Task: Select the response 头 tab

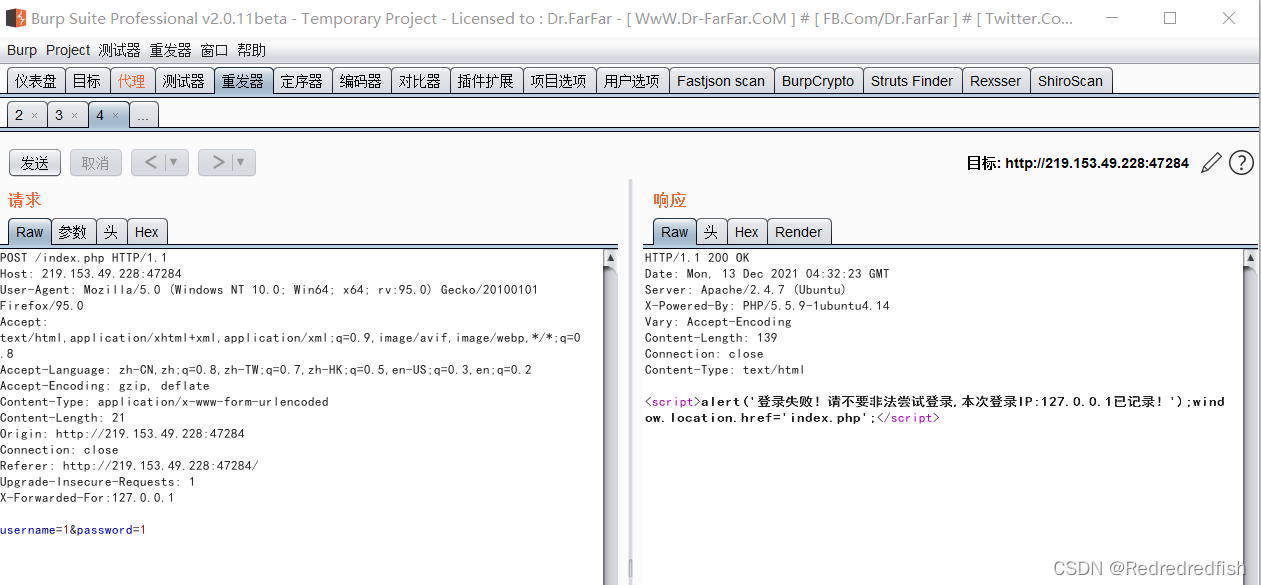Action: click(x=711, y=232)
